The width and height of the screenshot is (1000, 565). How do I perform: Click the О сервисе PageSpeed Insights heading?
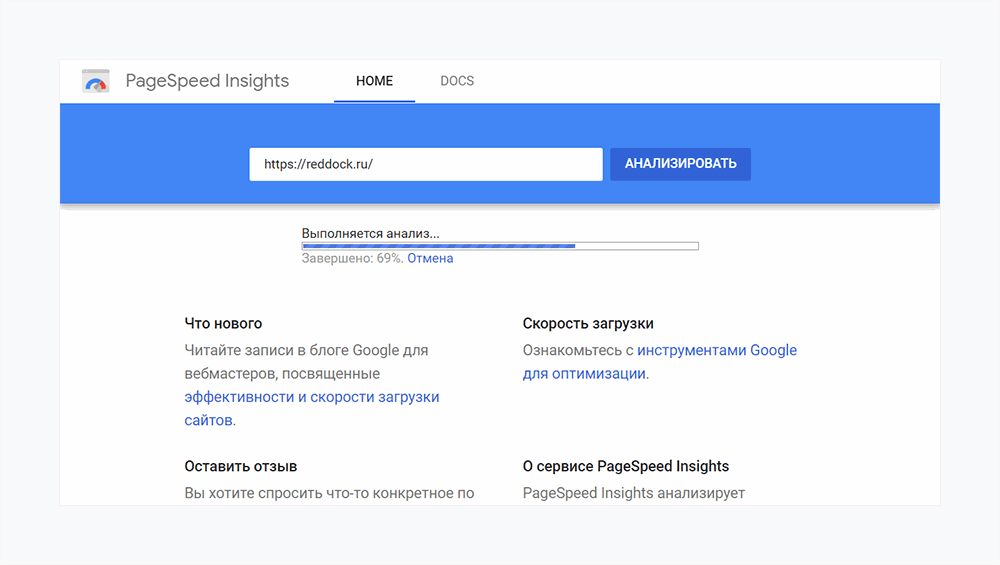[625, 467]
